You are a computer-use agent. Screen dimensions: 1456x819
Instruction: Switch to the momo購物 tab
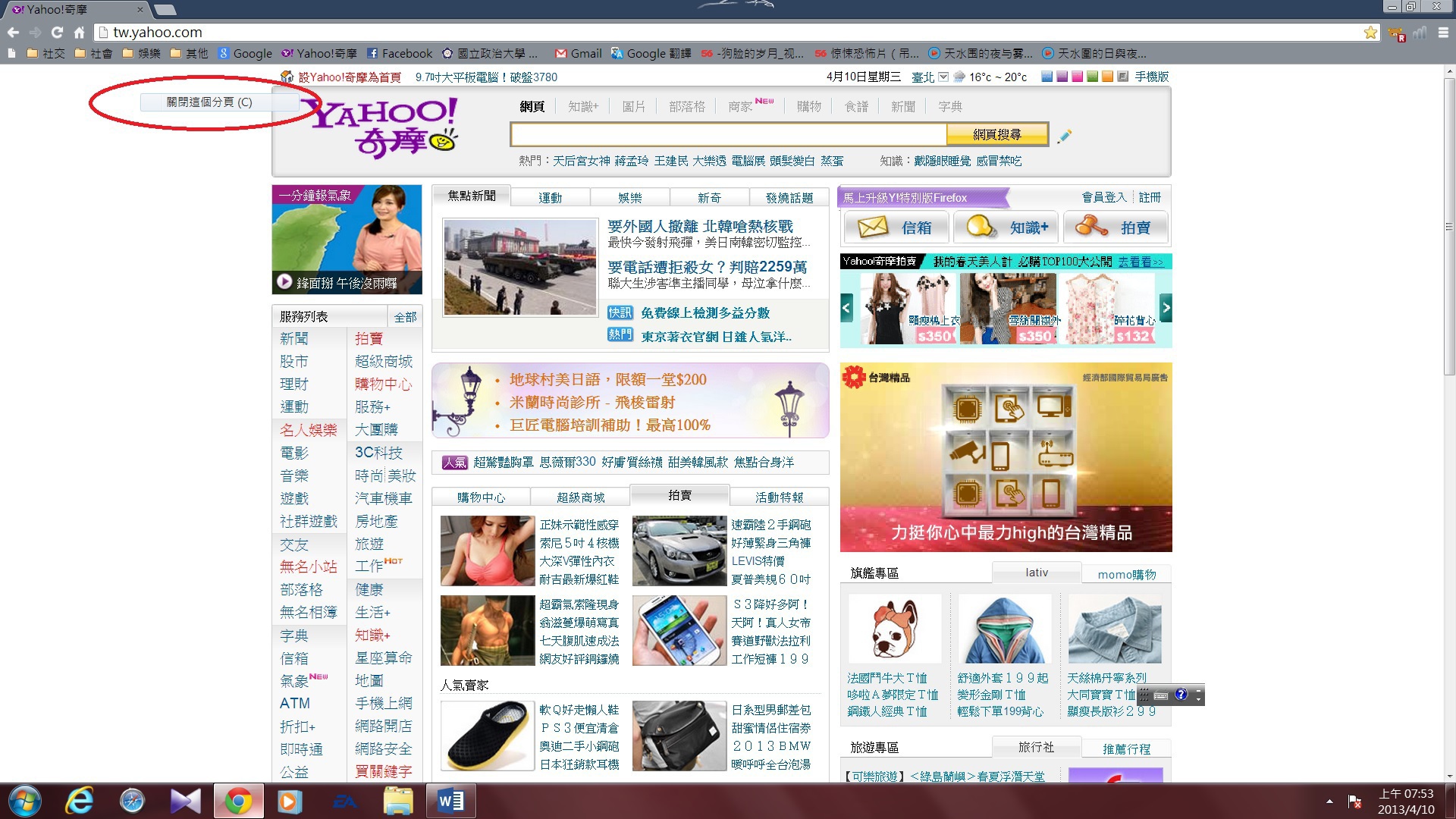tap(1127, 574)
